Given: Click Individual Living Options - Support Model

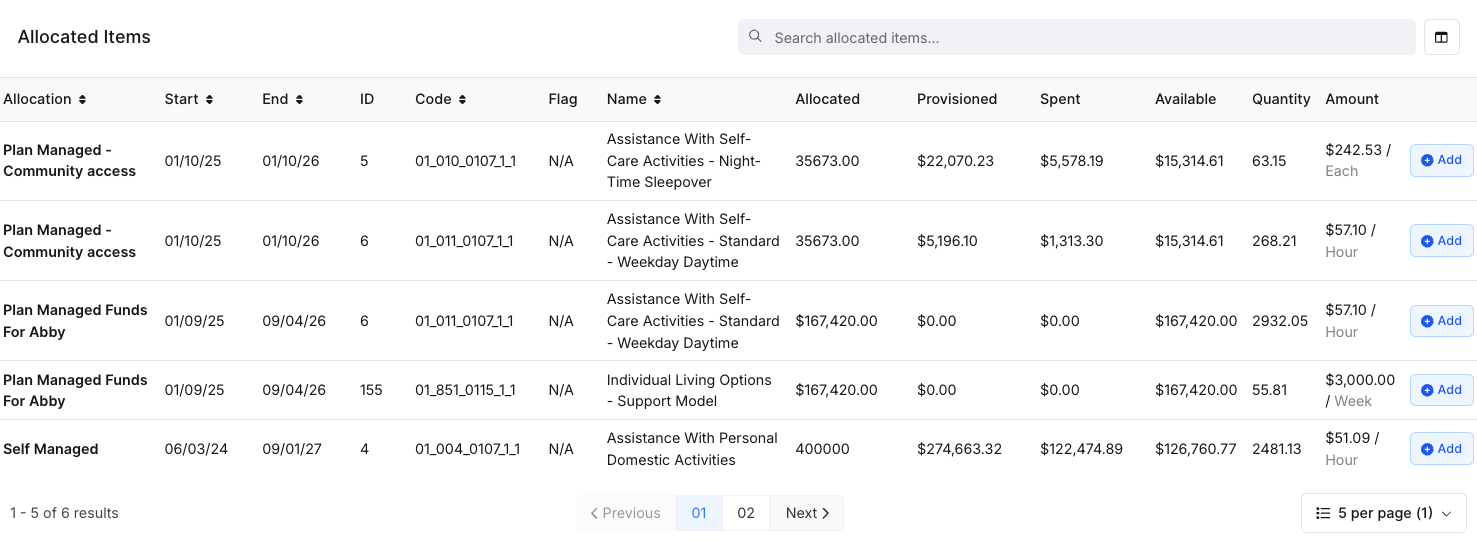Looking at the screenshot, I should tap(689, 390).
